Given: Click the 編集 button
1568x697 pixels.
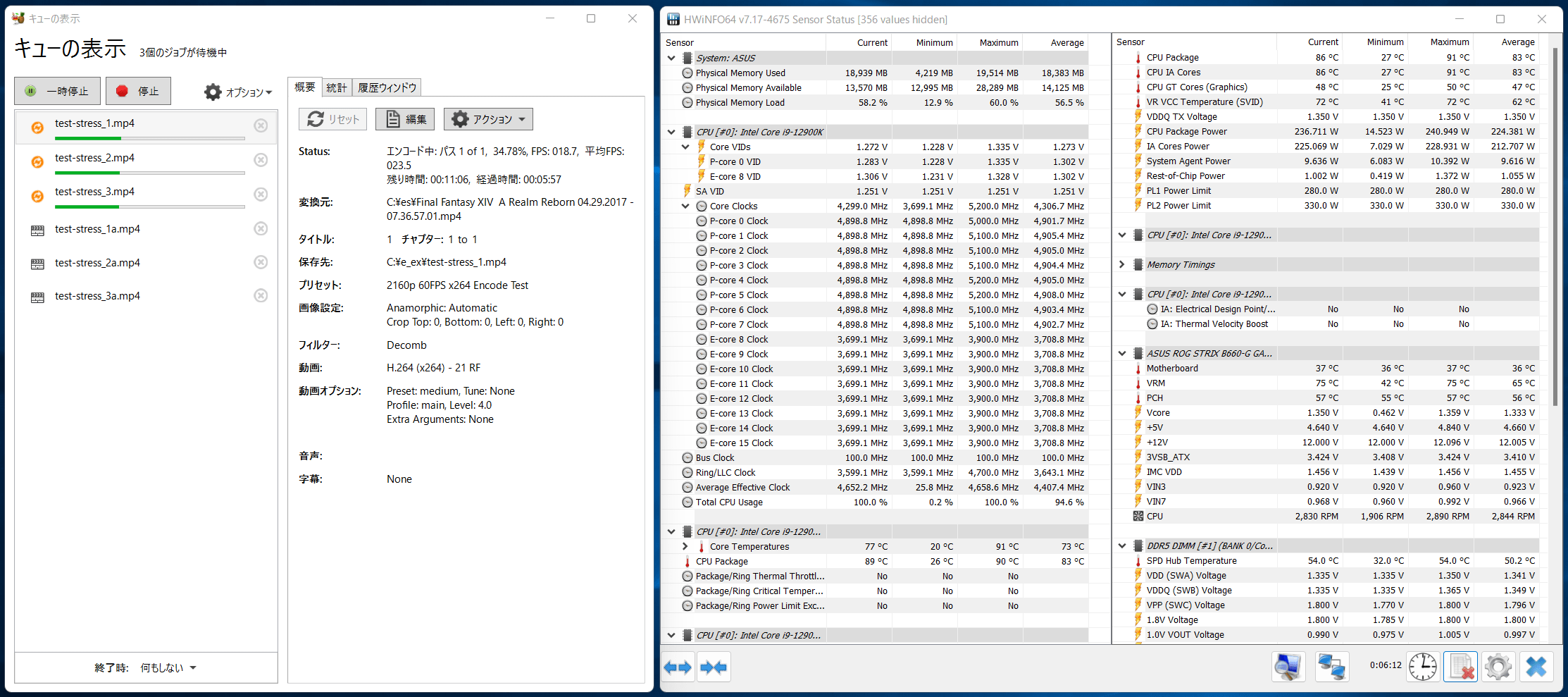Looking at the screenshot, I should pyautogui.click(x=405, y=119).
